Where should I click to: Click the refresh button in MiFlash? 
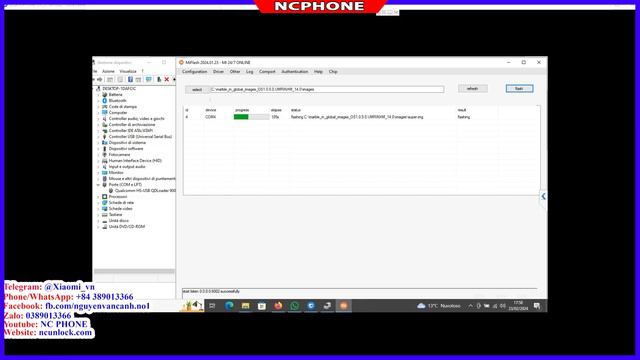point(472,89)
